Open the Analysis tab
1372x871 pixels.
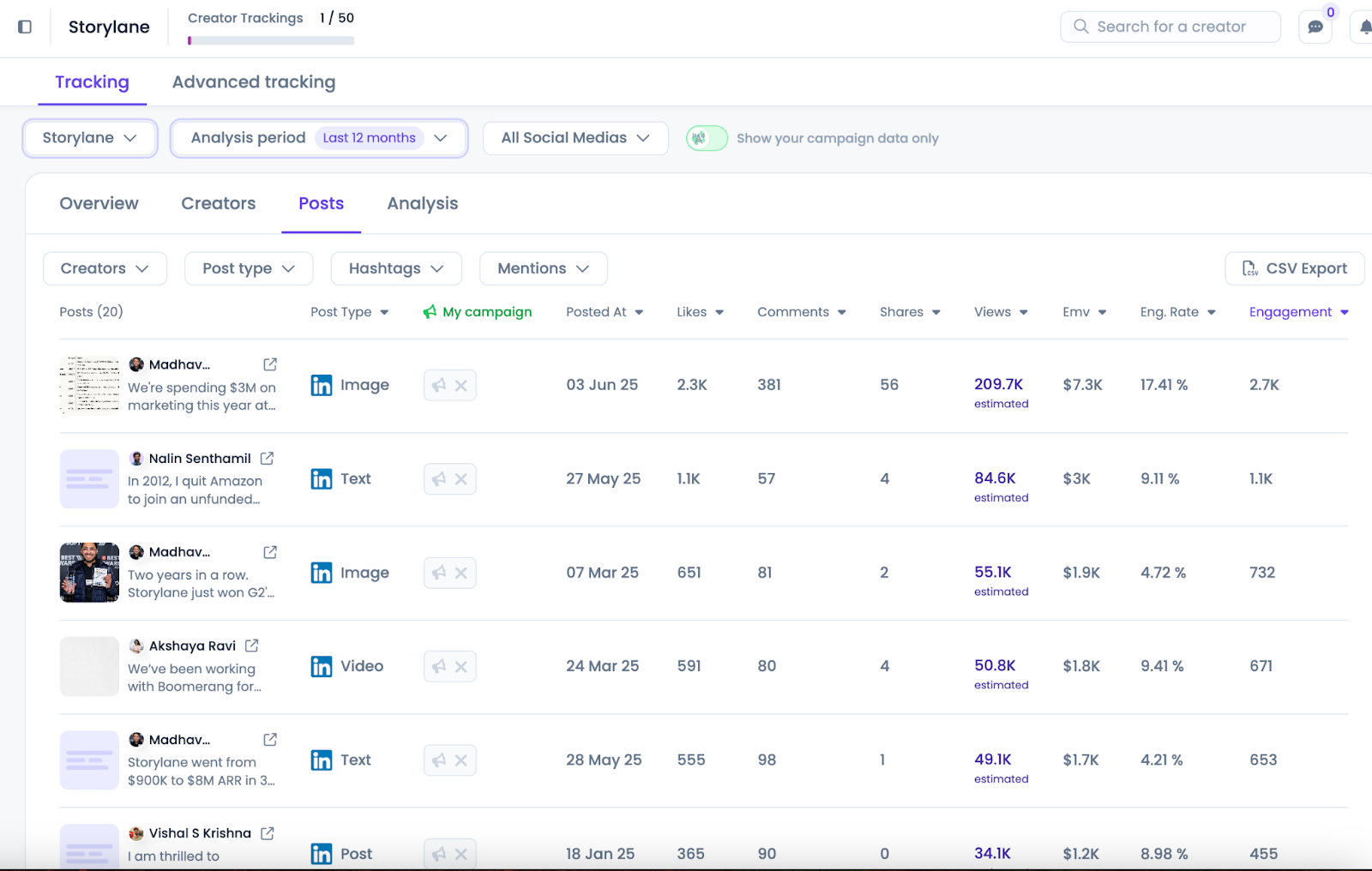click(x=423, y=204)
